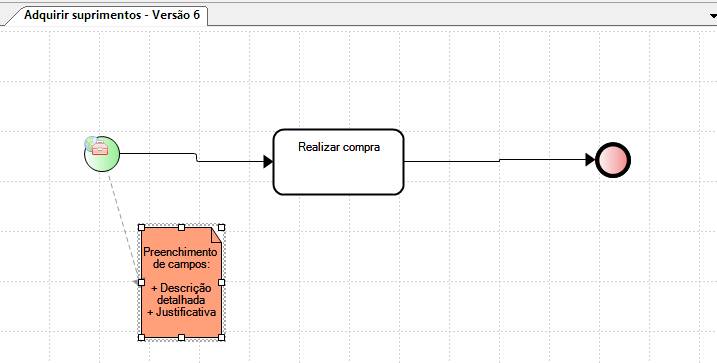Select the green start event with briefcase icon

coord(102,154)
